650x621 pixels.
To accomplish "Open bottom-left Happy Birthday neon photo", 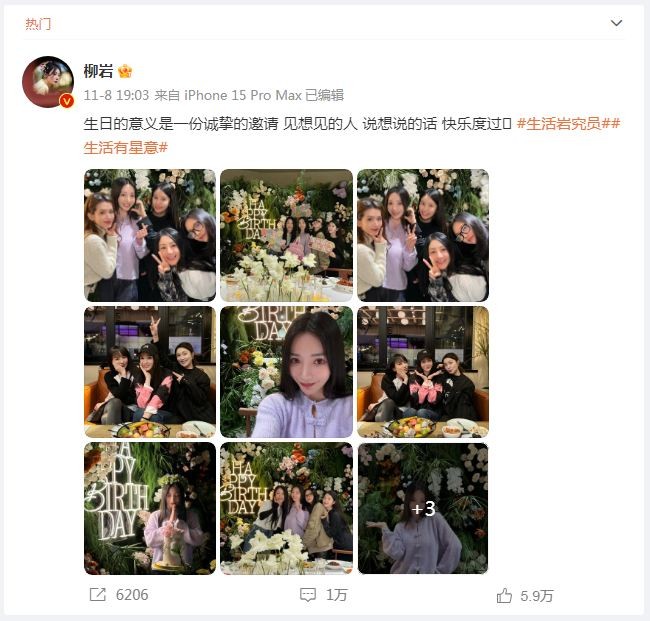I will 150,508.
